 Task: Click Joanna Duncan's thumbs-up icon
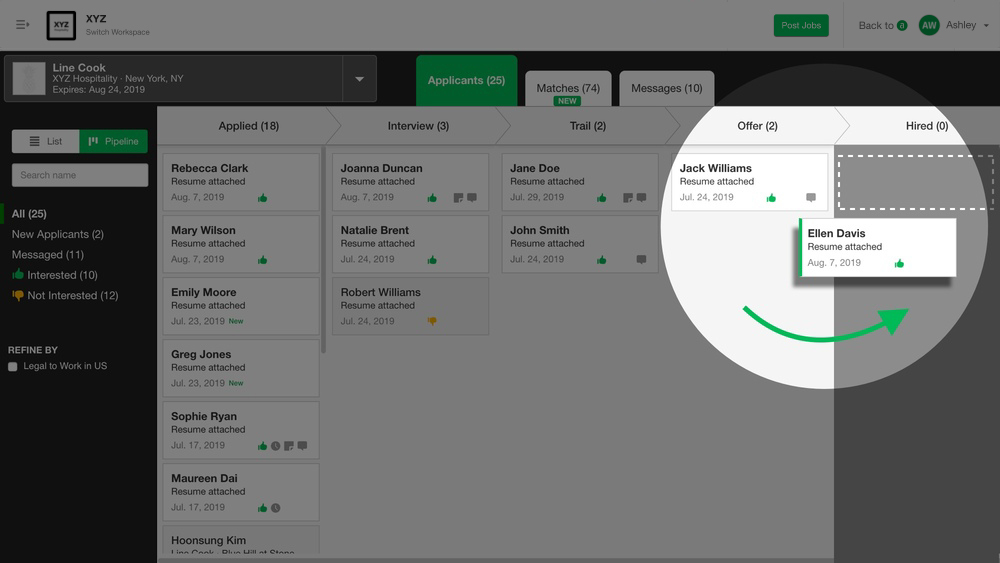[x=432, y=198]
